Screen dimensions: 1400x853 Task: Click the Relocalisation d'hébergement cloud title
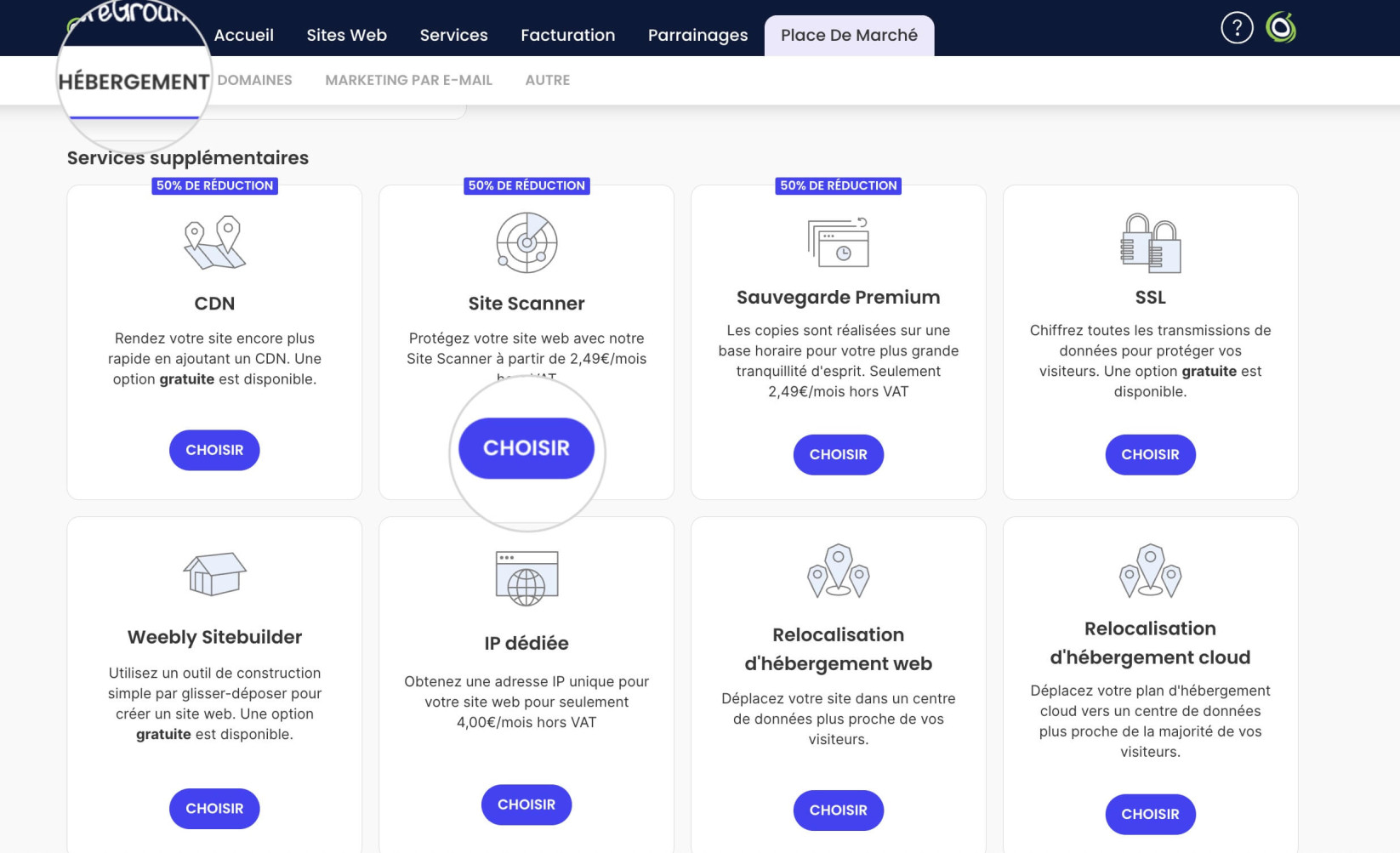tap(1150, 643)
